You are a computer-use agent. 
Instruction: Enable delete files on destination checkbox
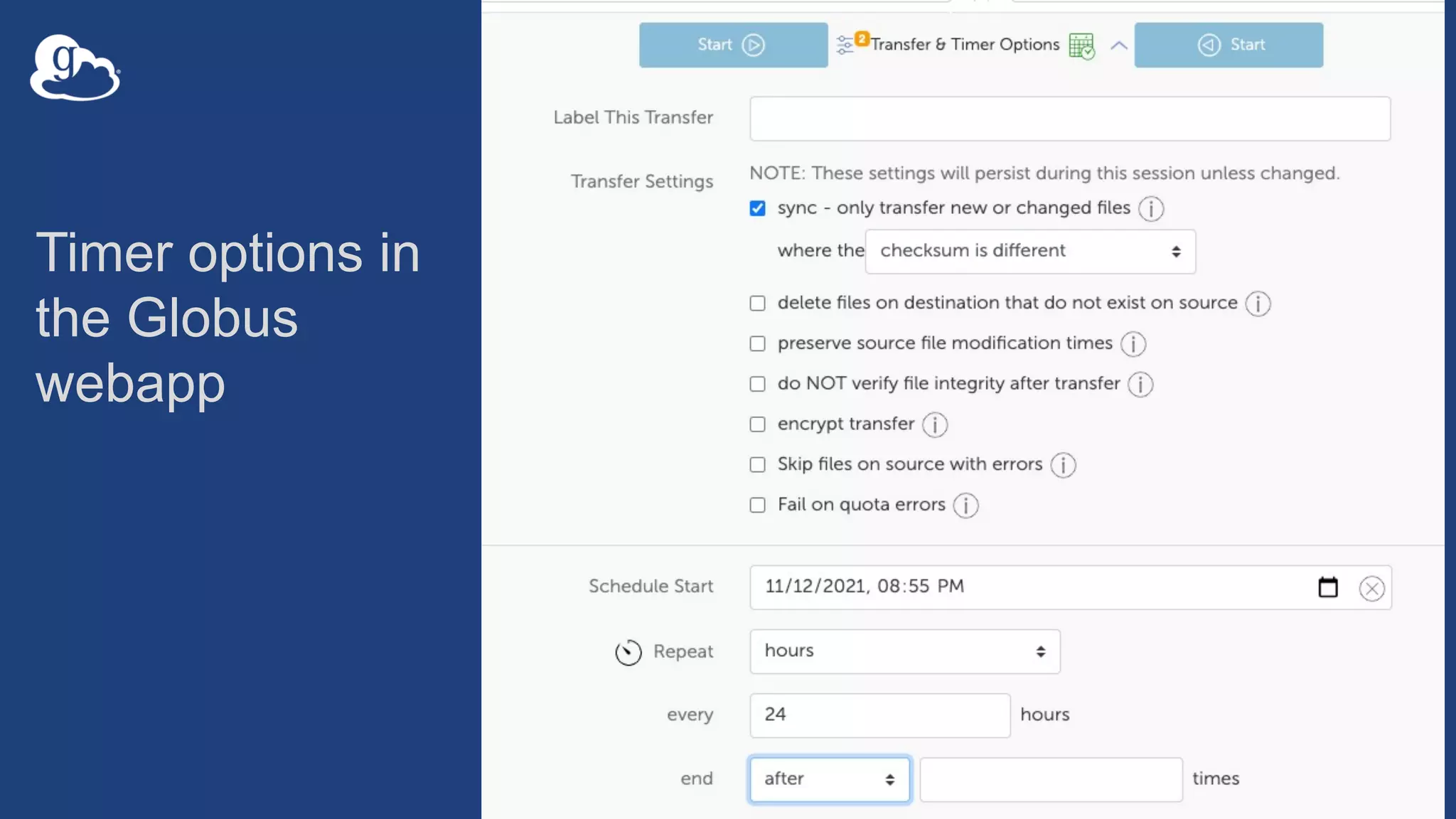(x=757, y=304)
